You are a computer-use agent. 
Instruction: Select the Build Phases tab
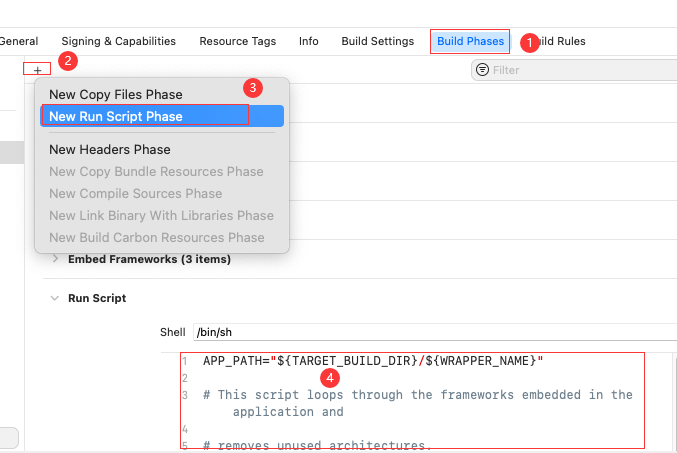coord(472,41)
